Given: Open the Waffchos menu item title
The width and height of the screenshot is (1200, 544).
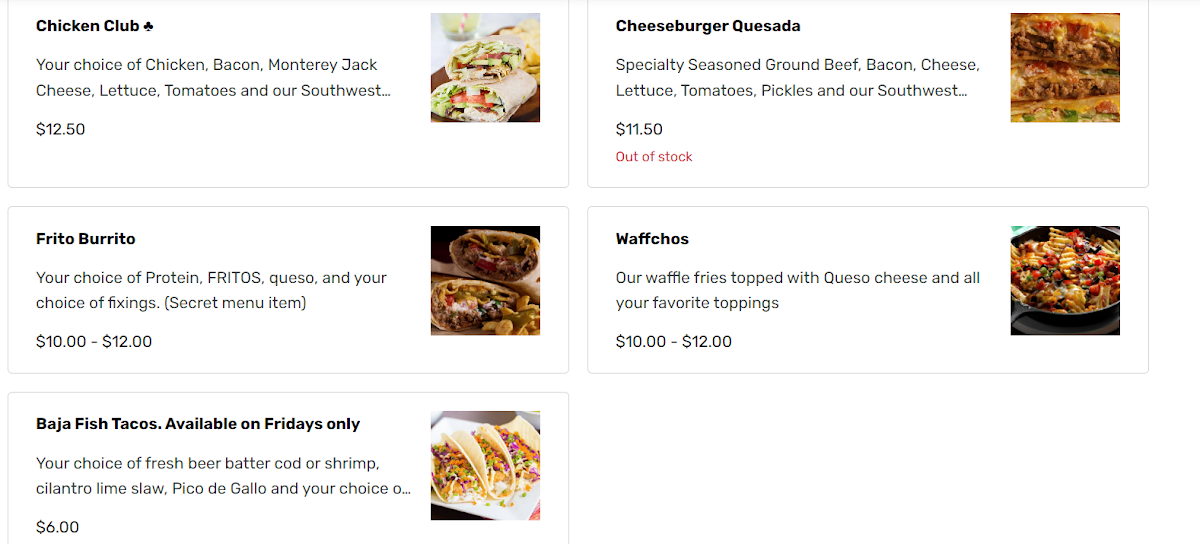Looking at the screenshot, I should coord(652,239).
